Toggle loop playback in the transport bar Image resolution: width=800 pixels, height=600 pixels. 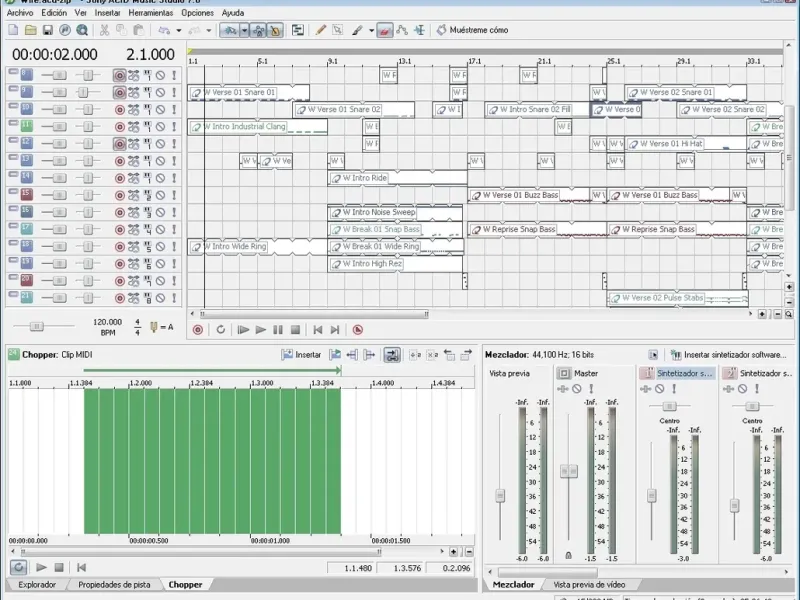(x=220, y=329)
